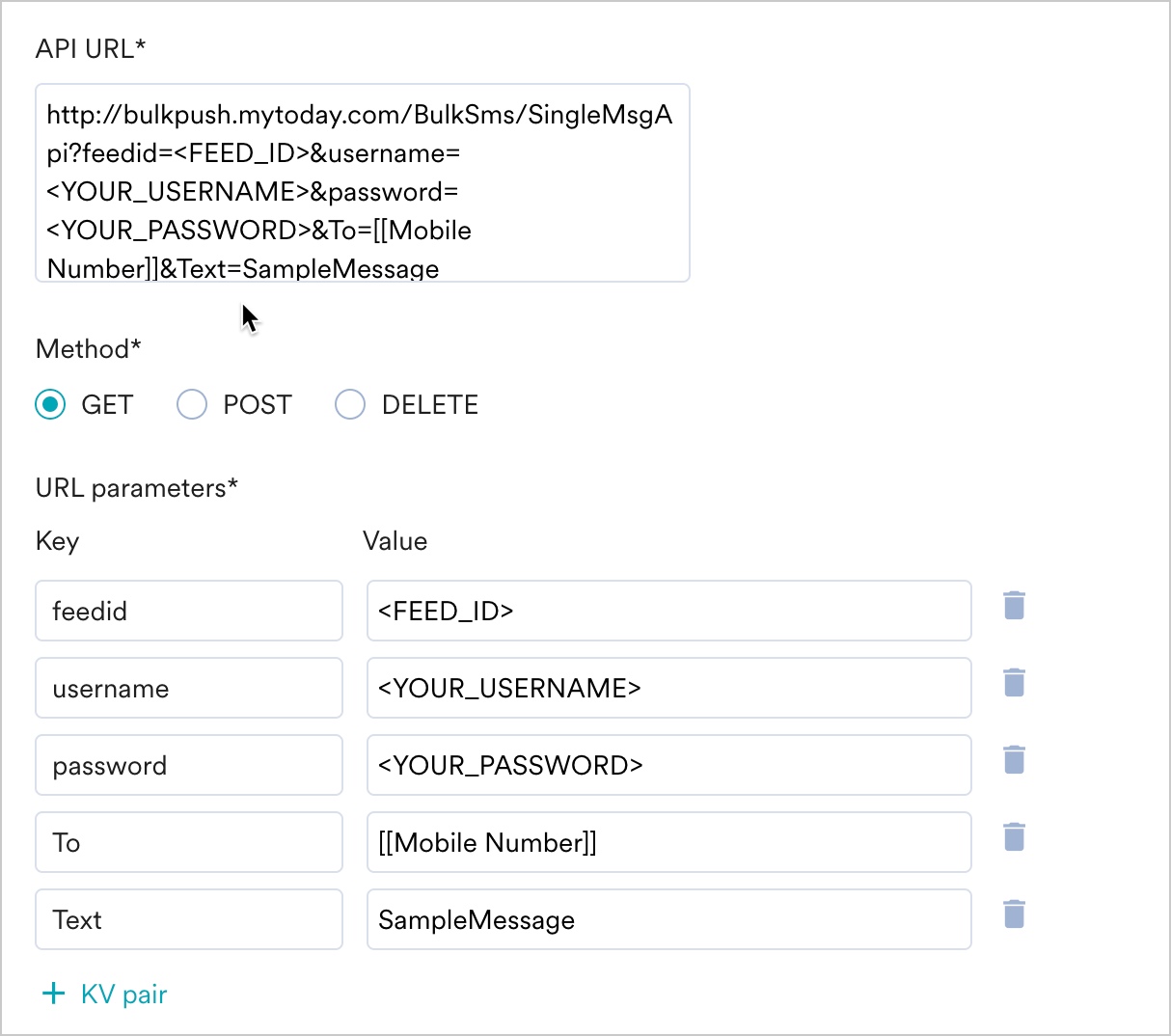Image resolution: width=1171 pixels, height=1036 pixels.
Task: Edit the Text key field
Action: tap(189, 919)
